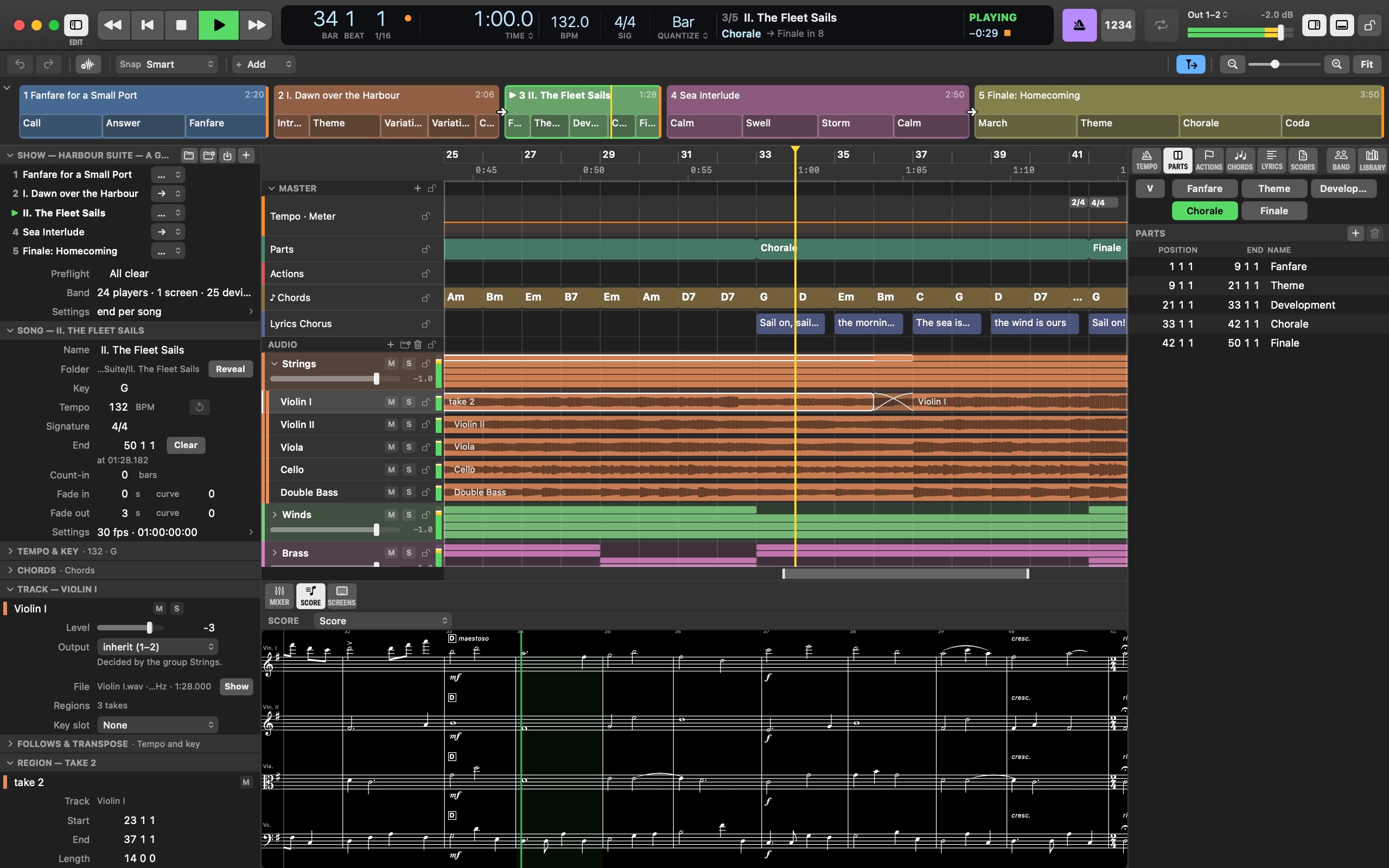The height and width of the screenshot is (868, 1389).
Task: Click Show next to Violin I.wav file
Action: [237, 687]
